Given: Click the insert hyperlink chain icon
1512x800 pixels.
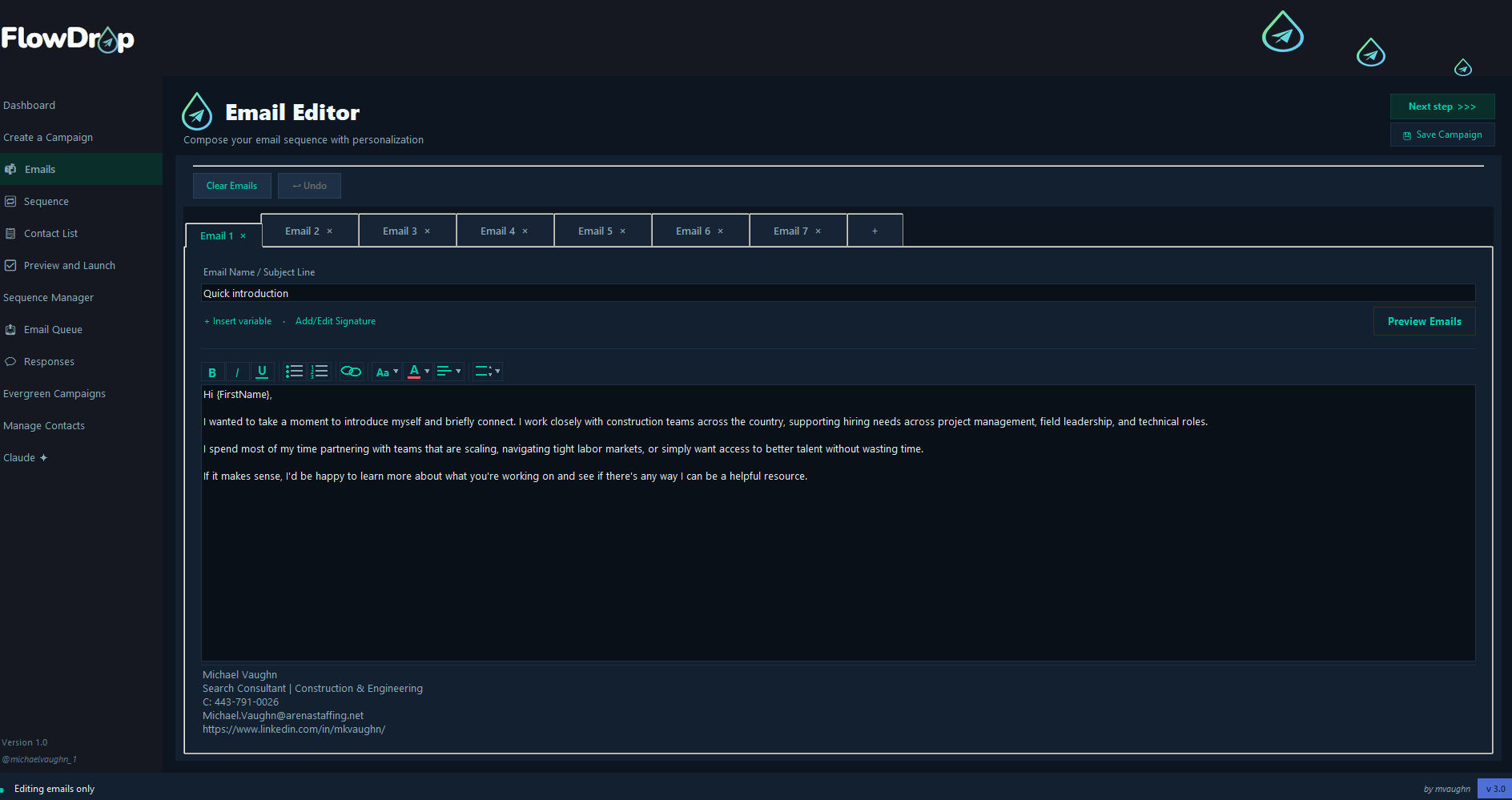Looking at the screenshot, I should tap(351, 372).
